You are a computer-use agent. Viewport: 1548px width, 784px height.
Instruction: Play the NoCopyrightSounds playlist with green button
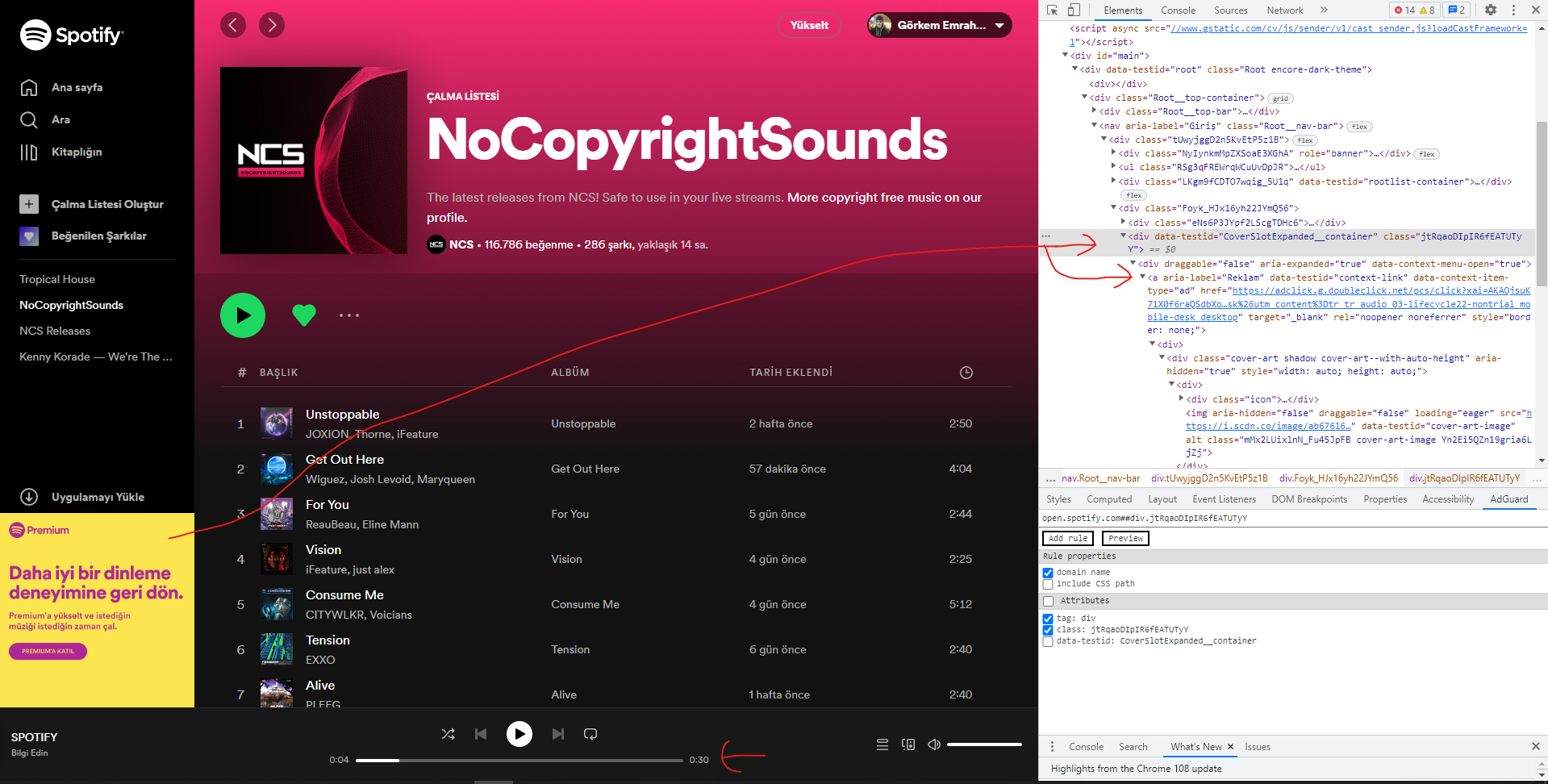tap(243, 315)
